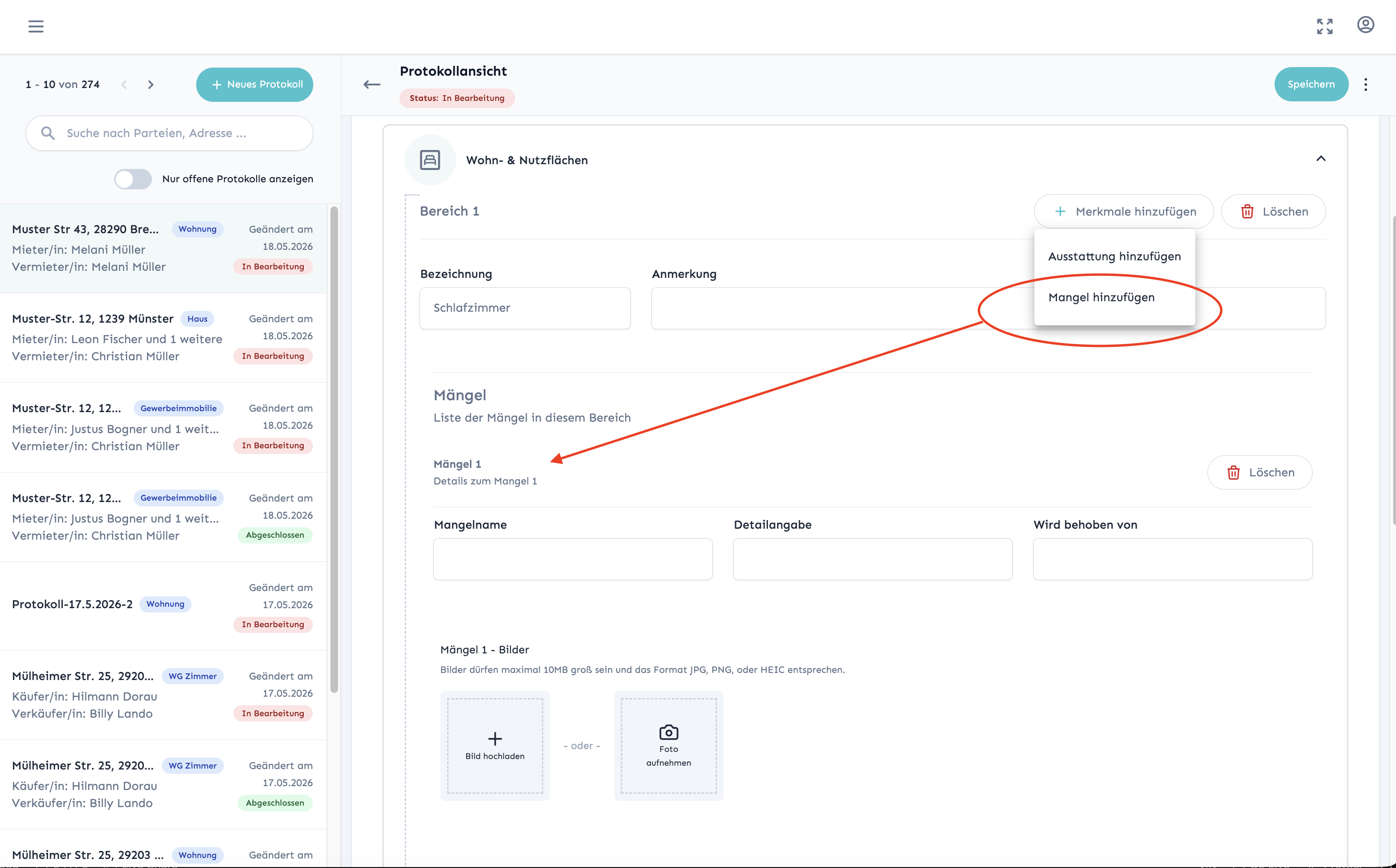Viewport: 1396px width, 868px height.
Task: Click the Detailangabe input field
Action: (872, 559)
